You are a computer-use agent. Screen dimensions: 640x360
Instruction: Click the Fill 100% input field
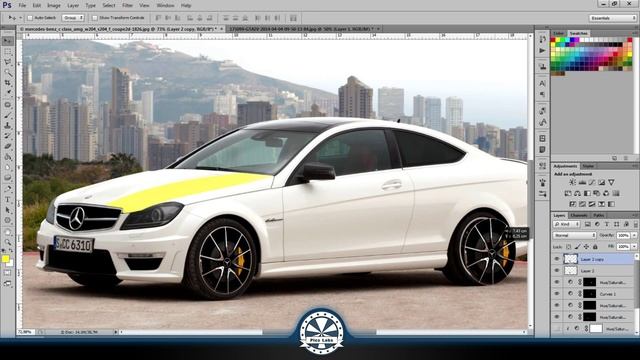623,247
